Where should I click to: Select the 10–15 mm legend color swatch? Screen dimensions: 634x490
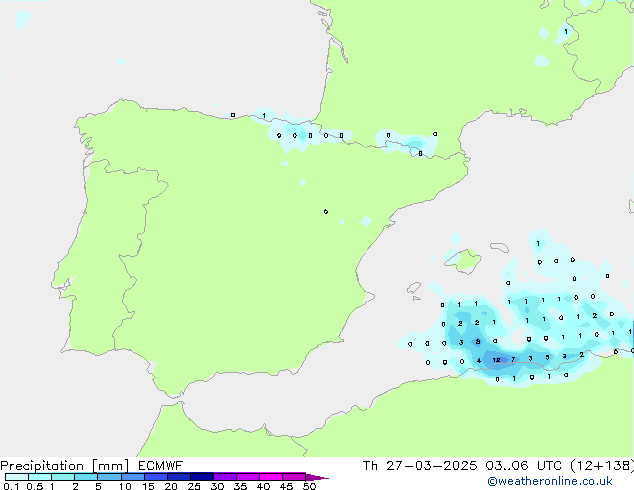coord(132,477)
